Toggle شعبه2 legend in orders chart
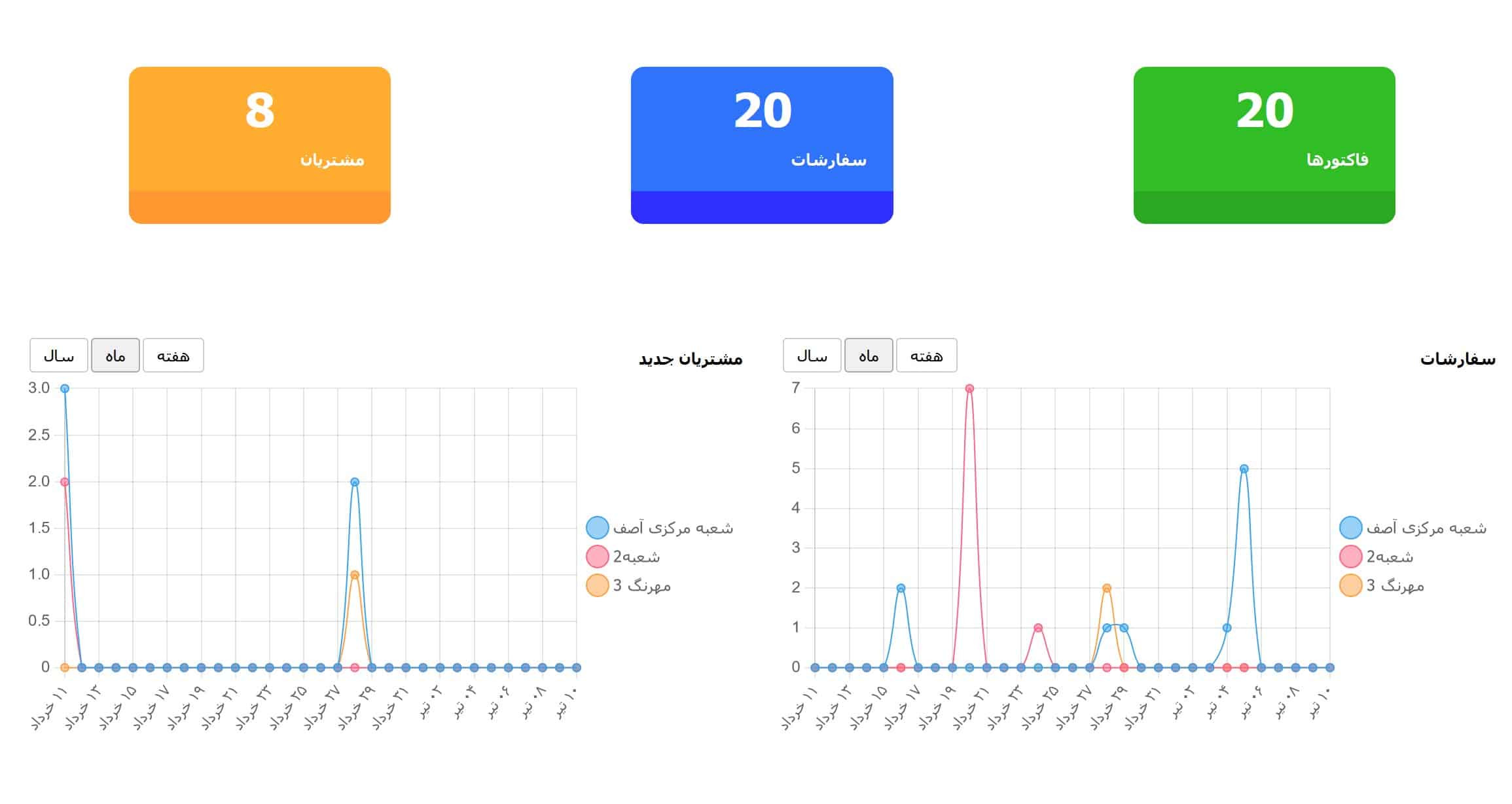Viewport: 1512px width, 804px height. 1377,557
